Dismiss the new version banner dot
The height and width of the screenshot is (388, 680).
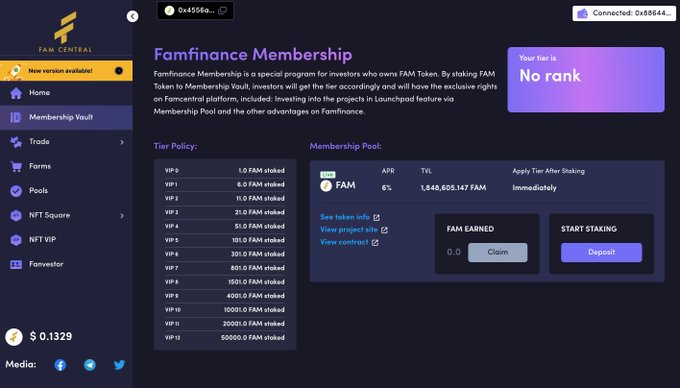tap(119, 71)
